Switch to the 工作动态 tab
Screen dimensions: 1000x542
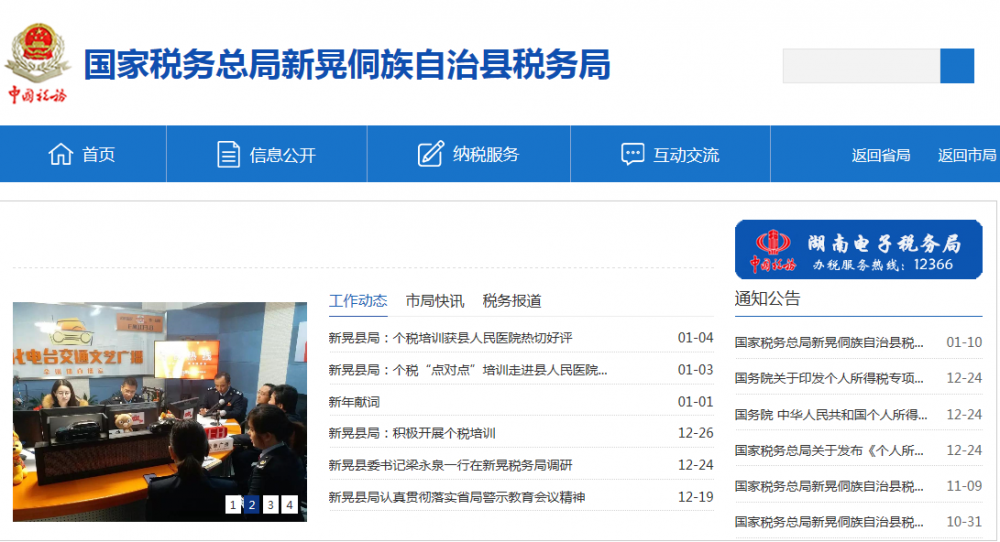pos(358,301)
